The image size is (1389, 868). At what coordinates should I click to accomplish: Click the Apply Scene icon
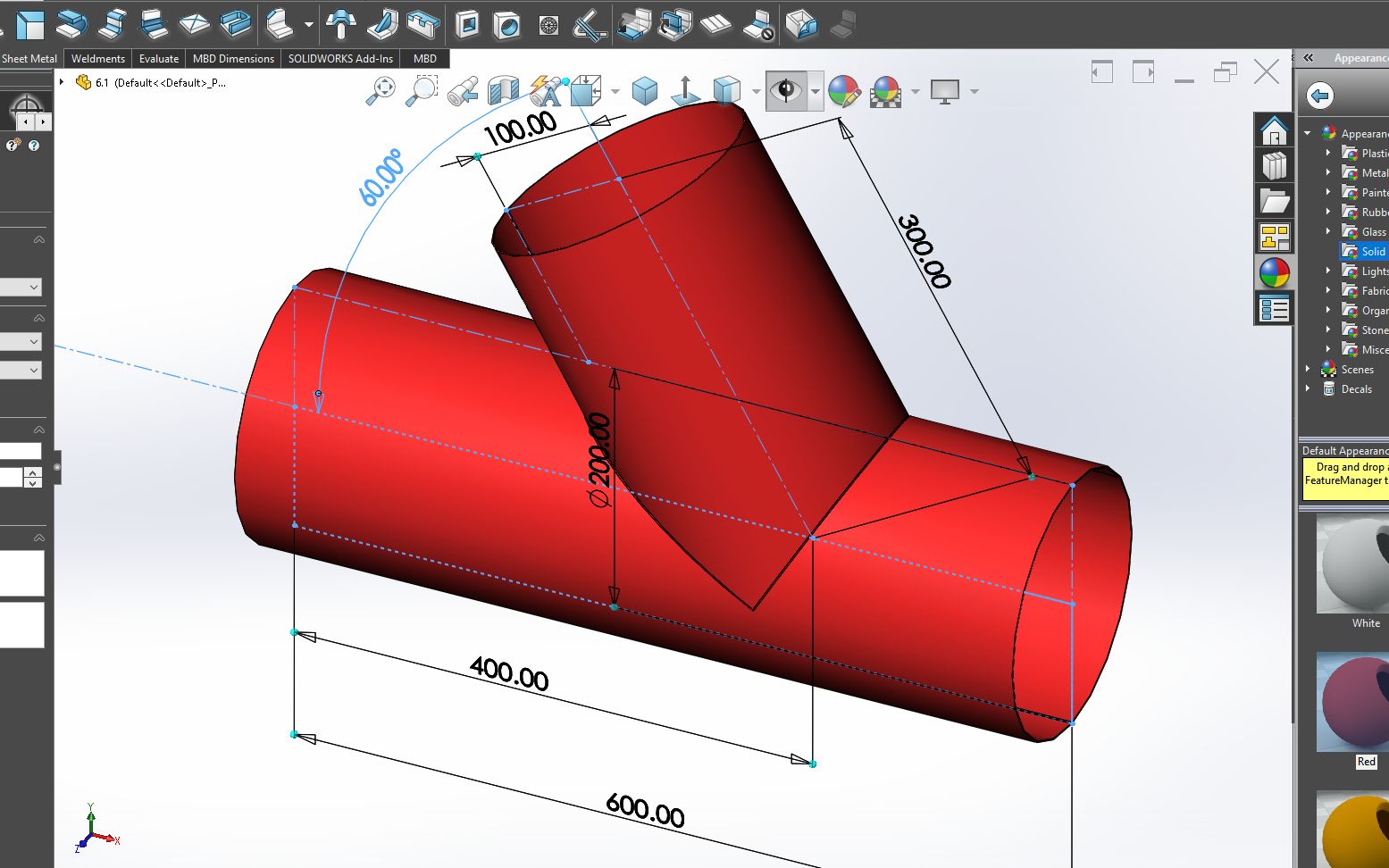pos(888,90)
